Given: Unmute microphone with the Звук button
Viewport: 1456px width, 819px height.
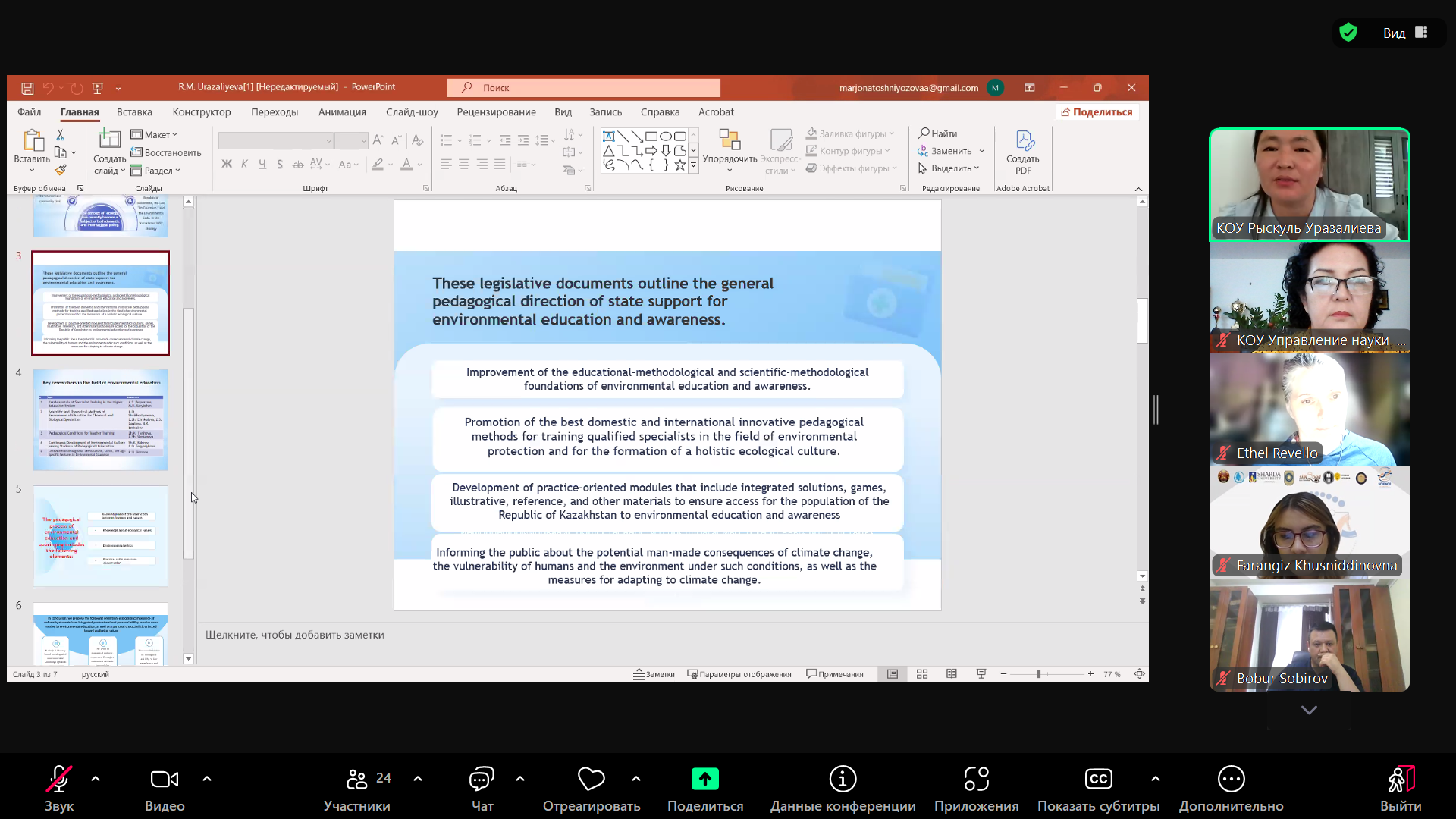Looking at the screenshot, I should coord(59,789).
